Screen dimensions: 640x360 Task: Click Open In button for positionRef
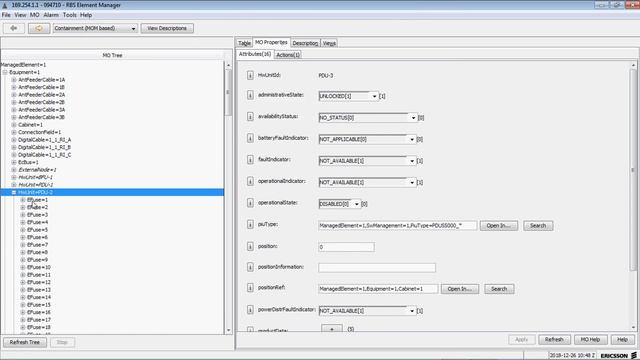click(x=460, y=289)
